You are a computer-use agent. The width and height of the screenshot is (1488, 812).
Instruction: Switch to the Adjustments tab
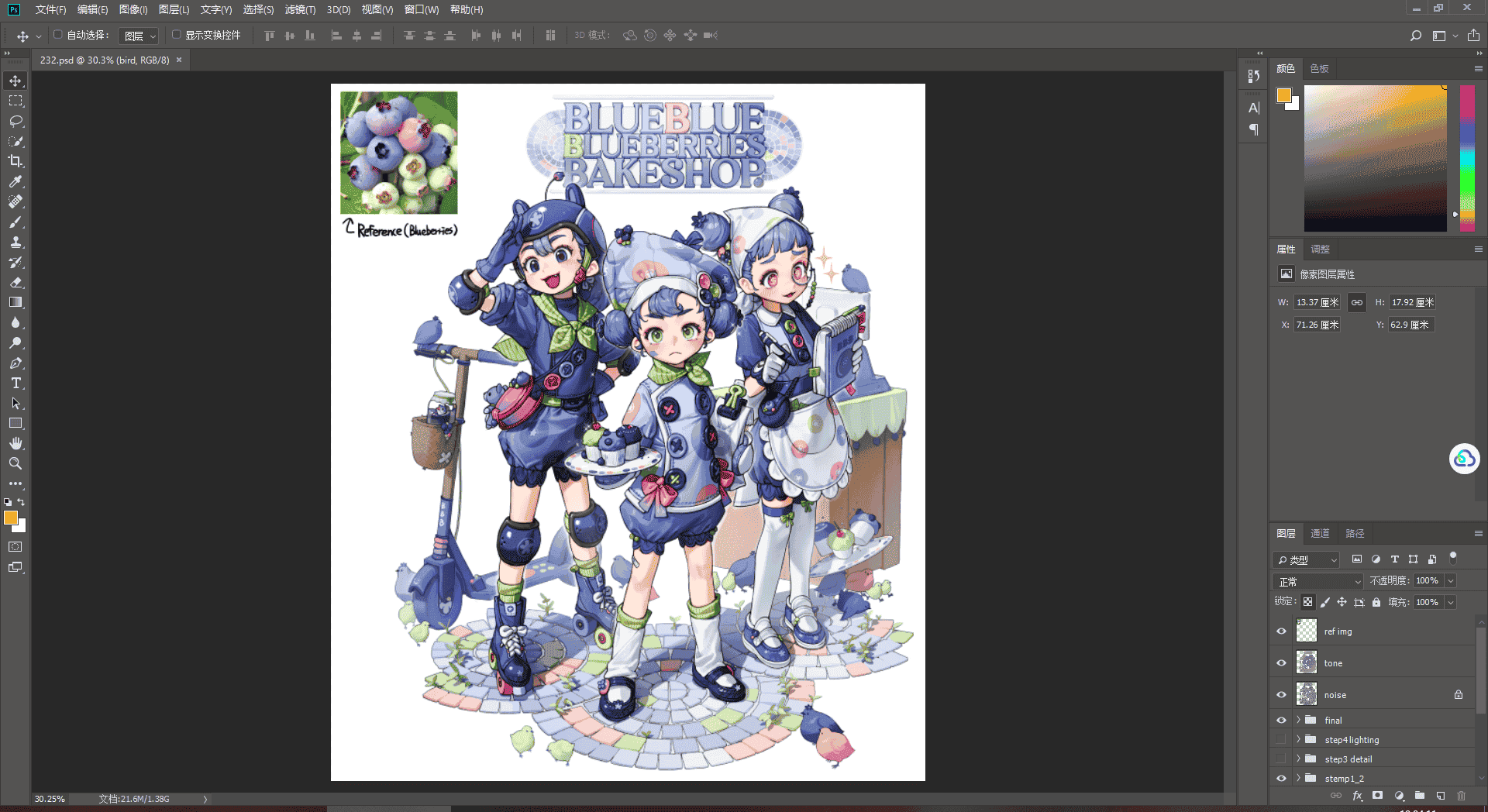(x=1320, y=249)
